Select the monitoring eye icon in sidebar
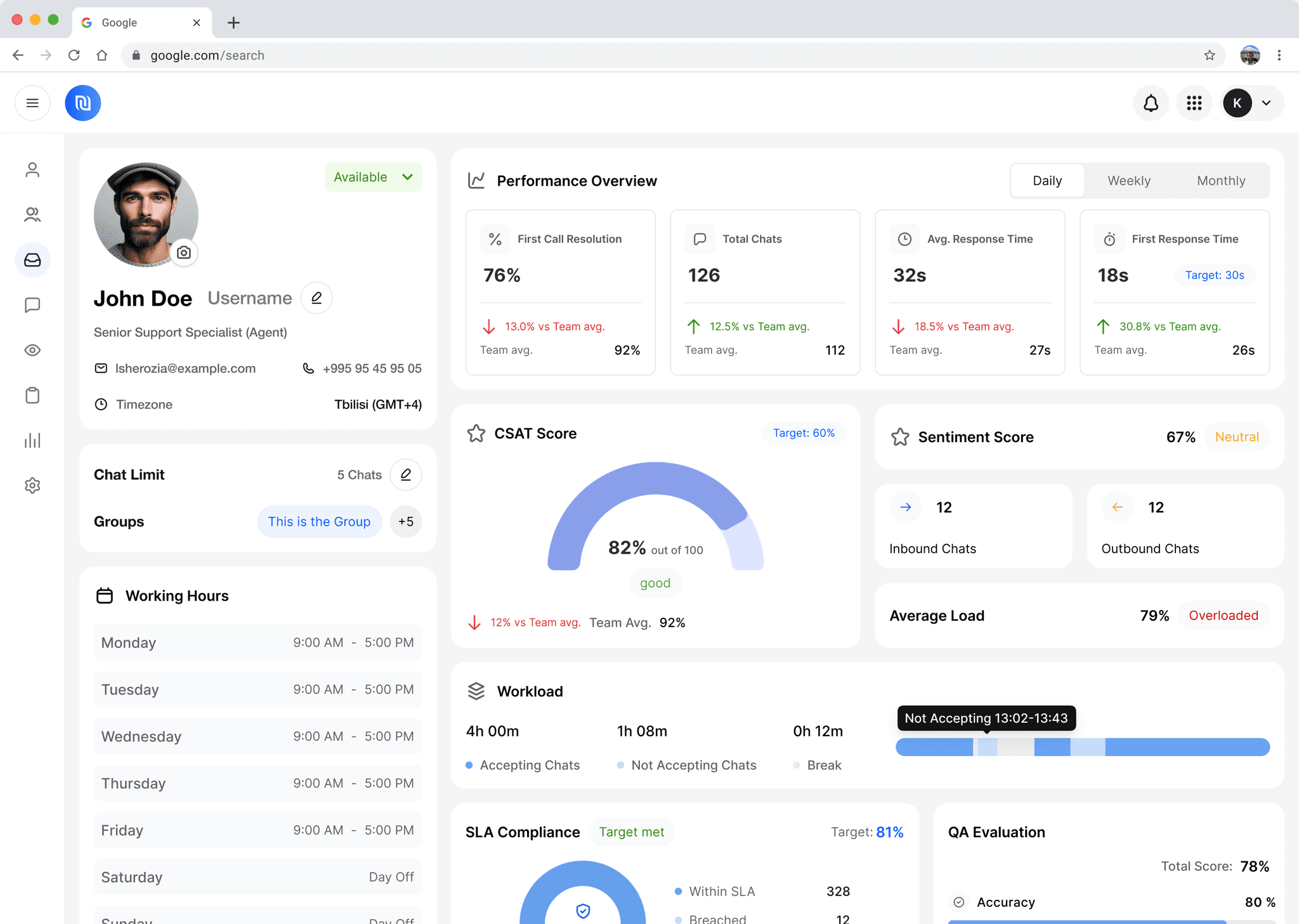The width and height of the screenshot is (1299, 924). click(x=32, y=350)
